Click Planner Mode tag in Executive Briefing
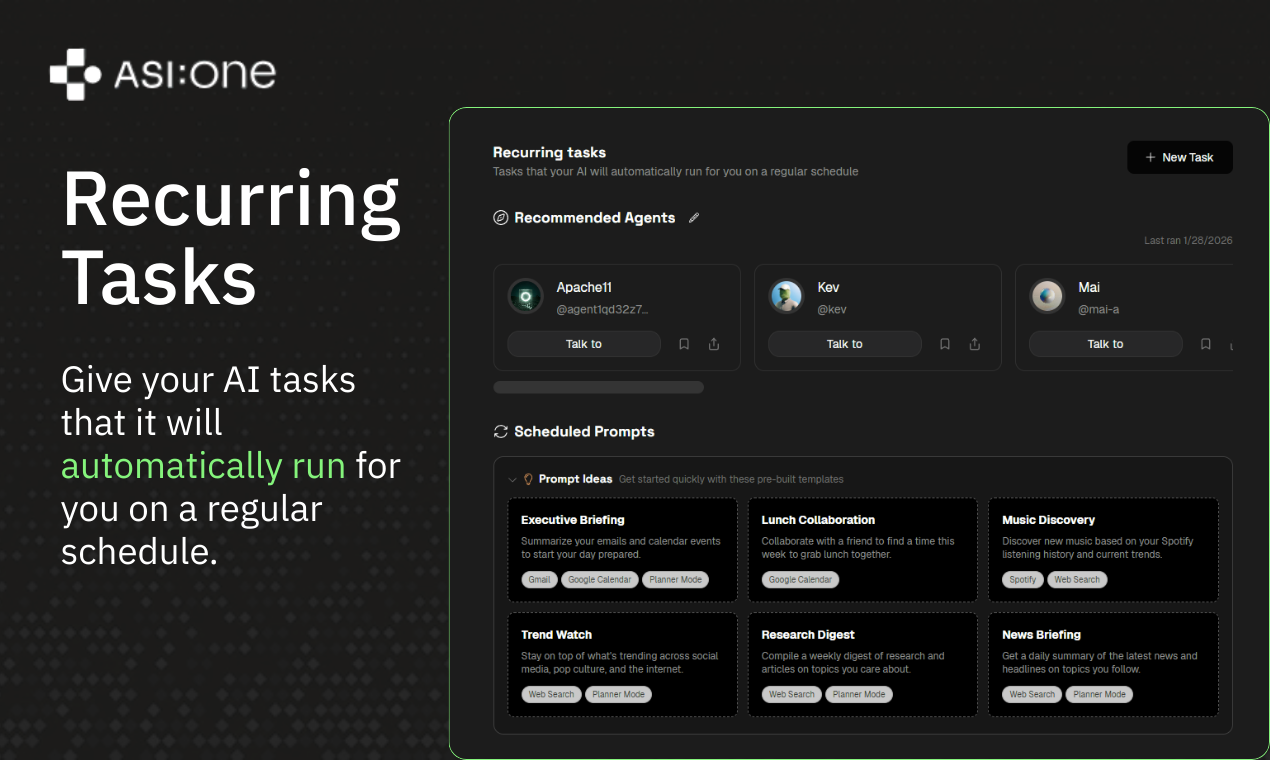This screenshot has height=760, width=1270. point(675,580)
